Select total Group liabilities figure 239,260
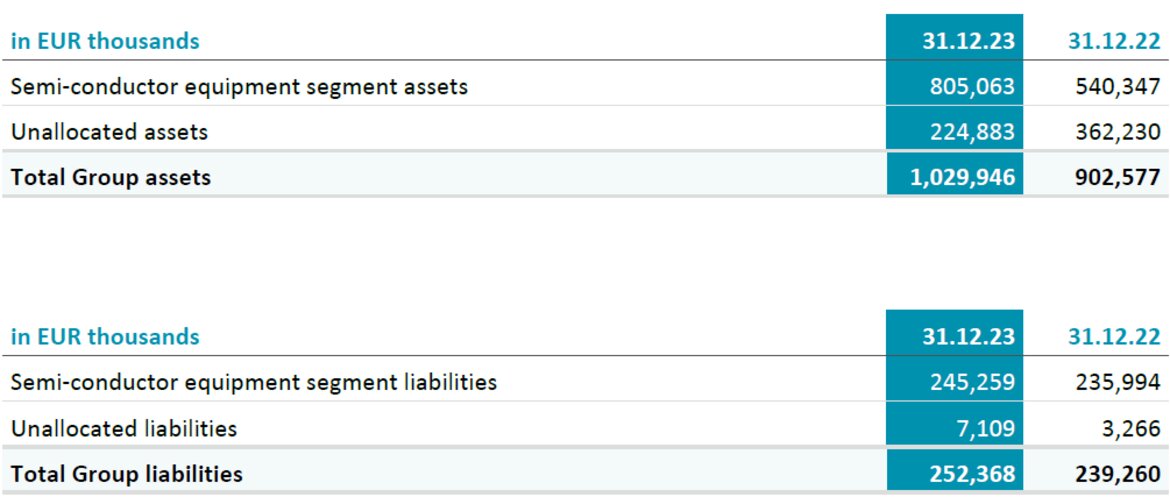This screenshot has width=1170, height=497. [x=1119, y=474]
